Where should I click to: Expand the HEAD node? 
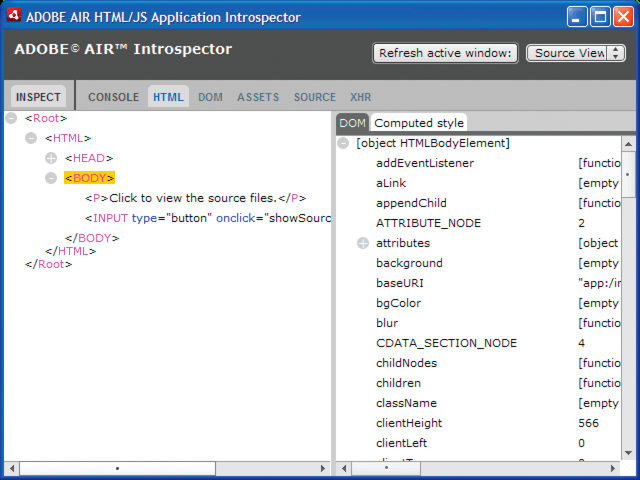(51, 158)
